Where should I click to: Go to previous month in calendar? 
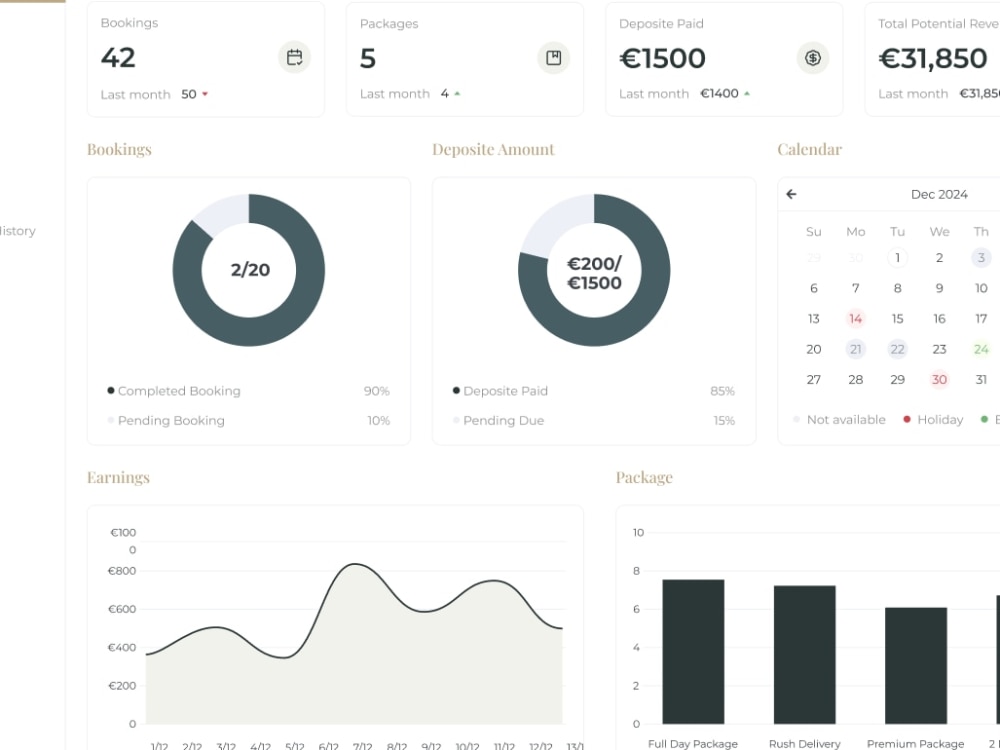tap(791, 194)
